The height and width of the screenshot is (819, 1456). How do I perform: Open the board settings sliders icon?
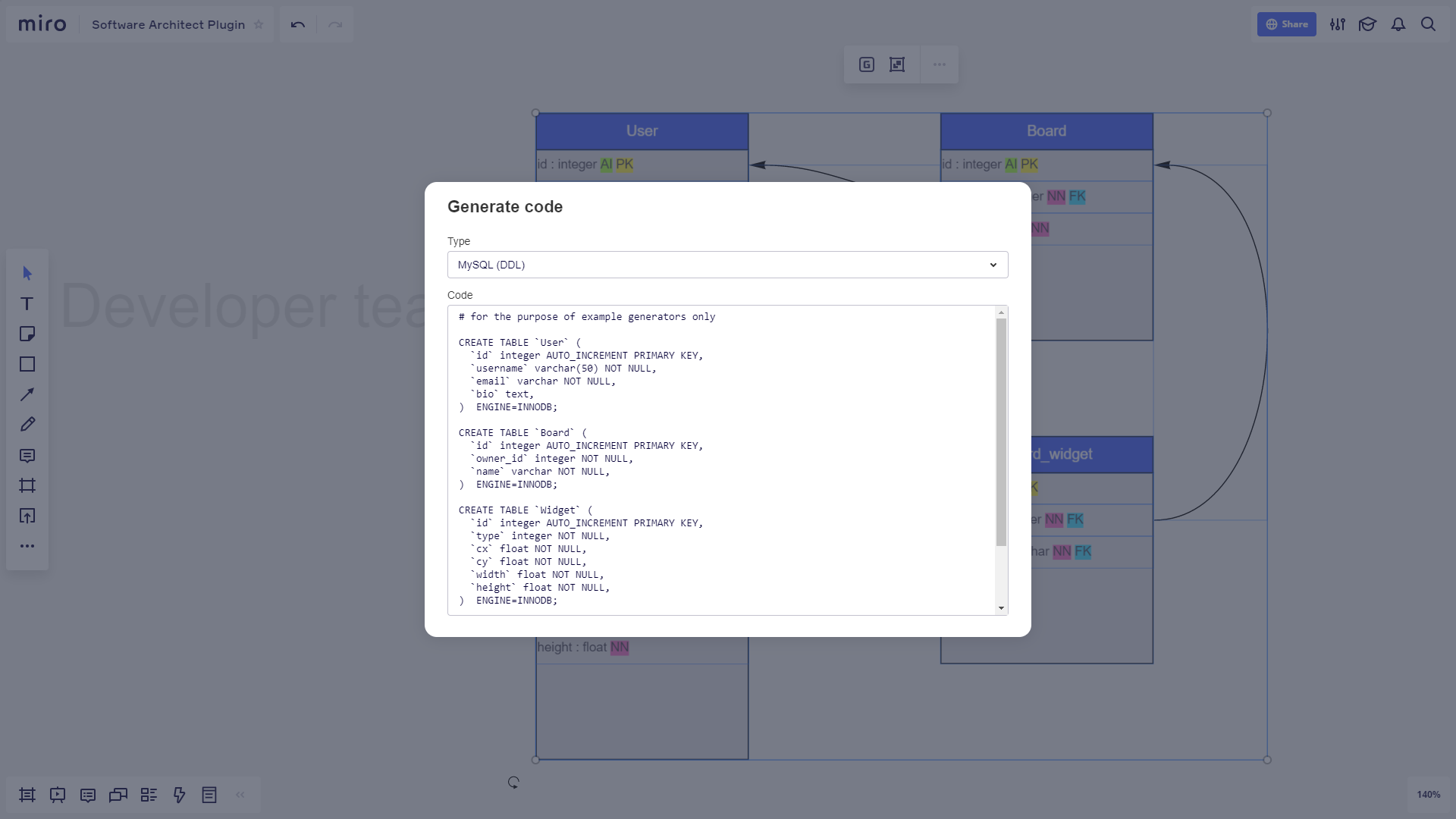pos(1338,24)
